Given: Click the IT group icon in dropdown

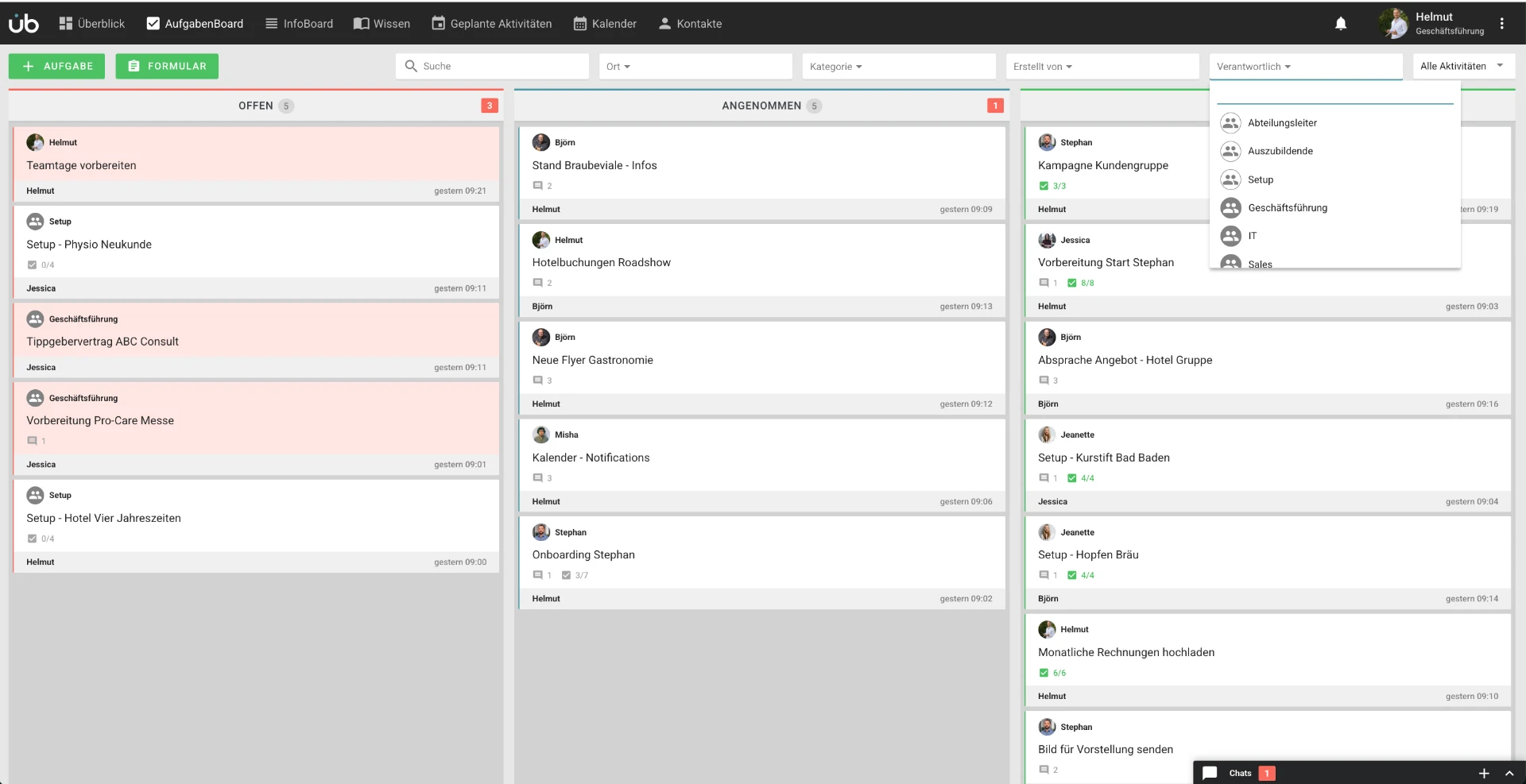Looking at the screenshot, I should (x=1230, y=236).
